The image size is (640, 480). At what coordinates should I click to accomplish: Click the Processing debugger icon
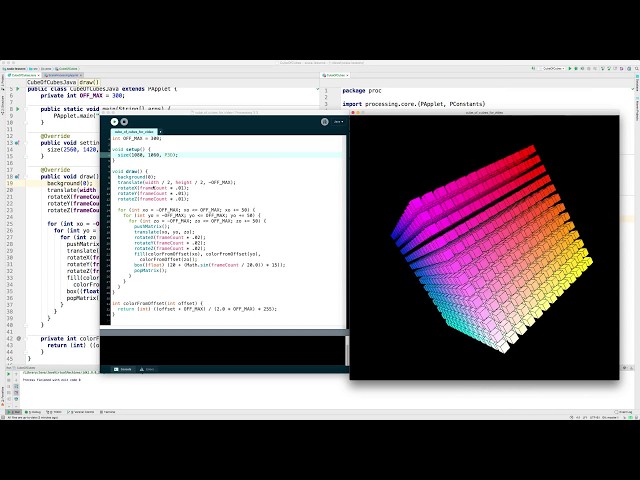pos(324,122)
